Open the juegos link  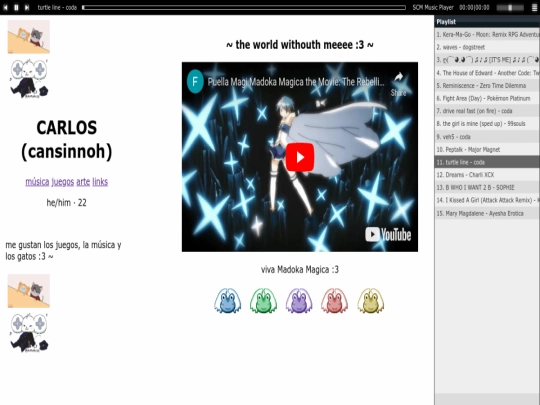click(63, 181)
